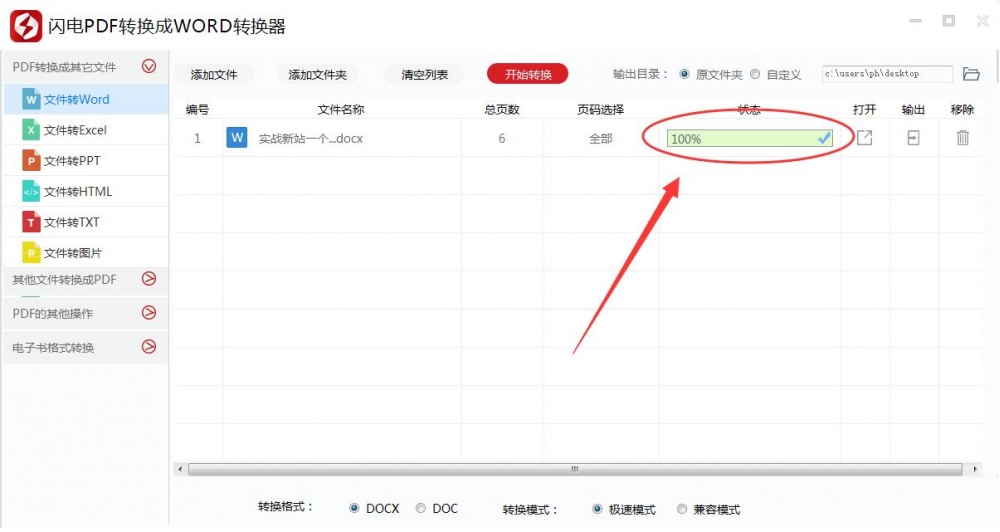Click the Word icon beside 文件转Word
This screenshot has width=1000, height=532.
(x=31, y=100)
